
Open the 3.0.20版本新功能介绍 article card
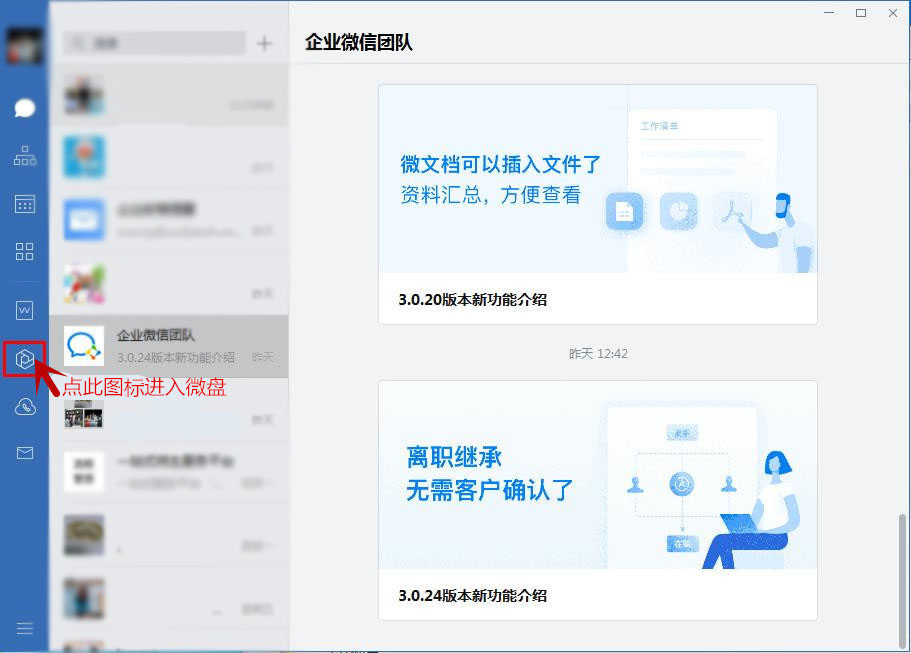point(598,204)
